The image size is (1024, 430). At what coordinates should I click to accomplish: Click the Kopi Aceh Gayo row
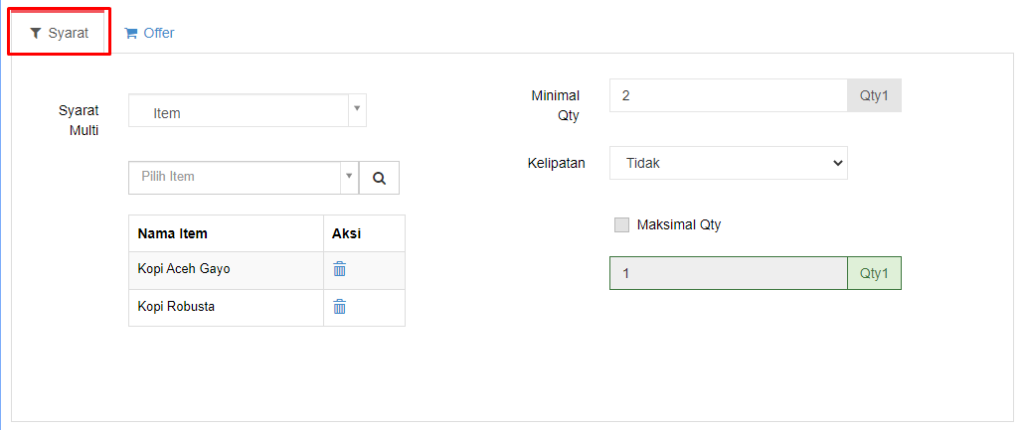(266, 271)
